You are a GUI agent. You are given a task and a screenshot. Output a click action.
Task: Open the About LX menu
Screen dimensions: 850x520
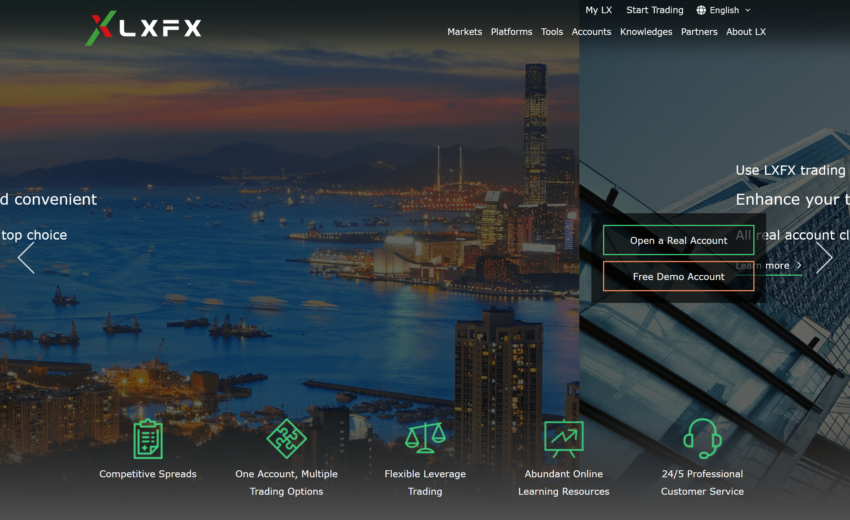(746, 32)
